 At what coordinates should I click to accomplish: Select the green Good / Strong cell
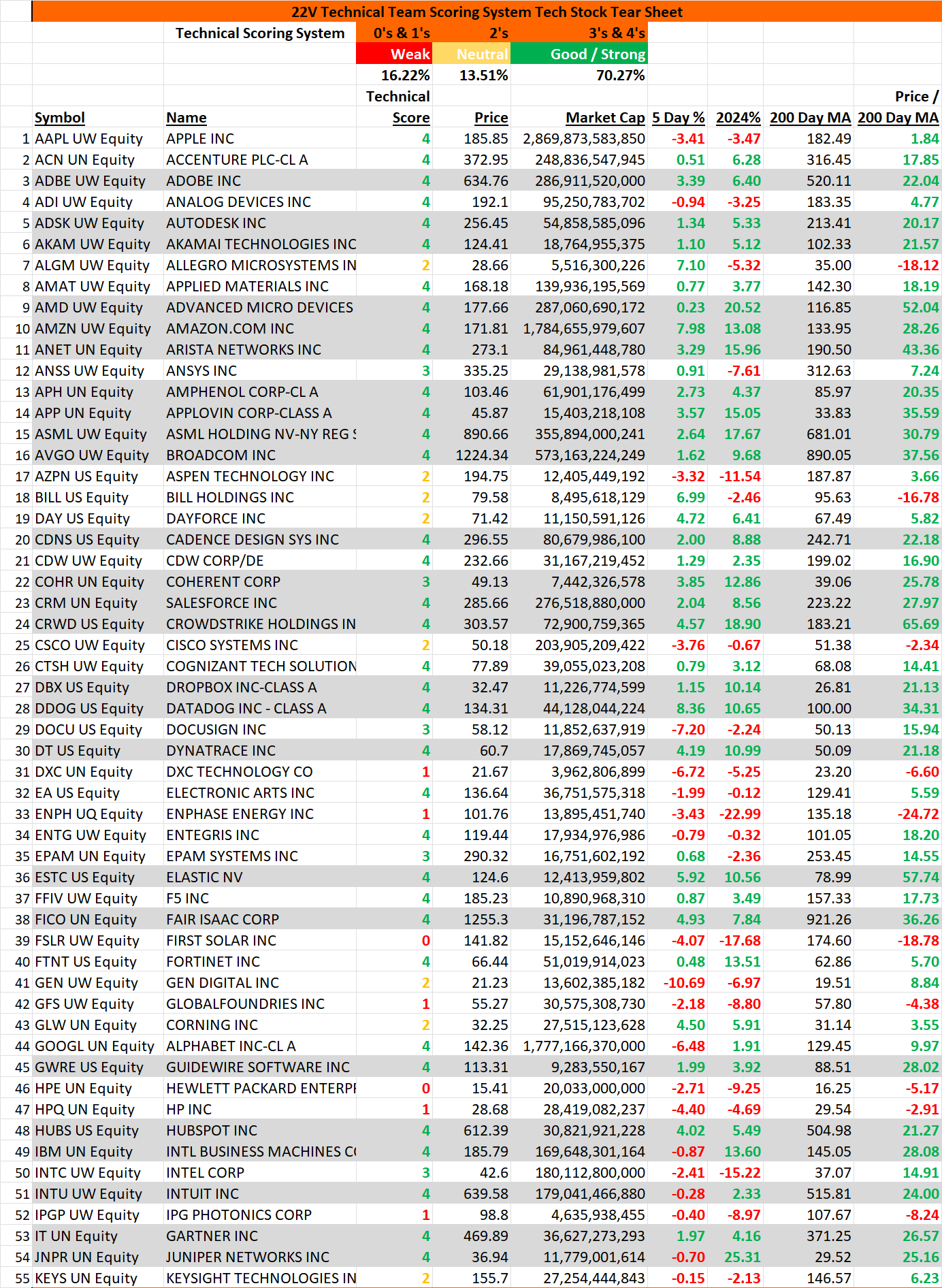click(579, 54)
